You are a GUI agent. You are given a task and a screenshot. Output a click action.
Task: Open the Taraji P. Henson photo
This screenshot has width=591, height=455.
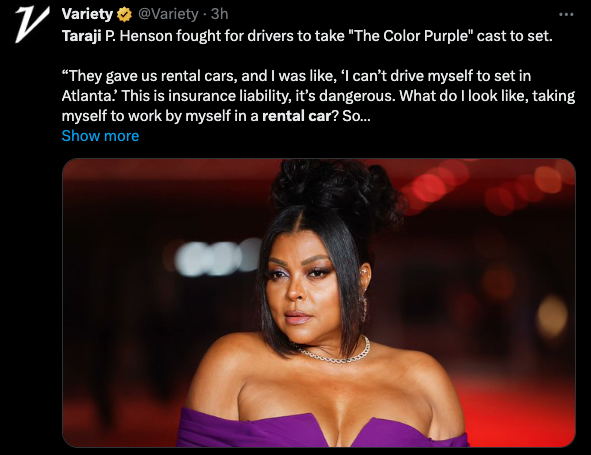[318, 303]
